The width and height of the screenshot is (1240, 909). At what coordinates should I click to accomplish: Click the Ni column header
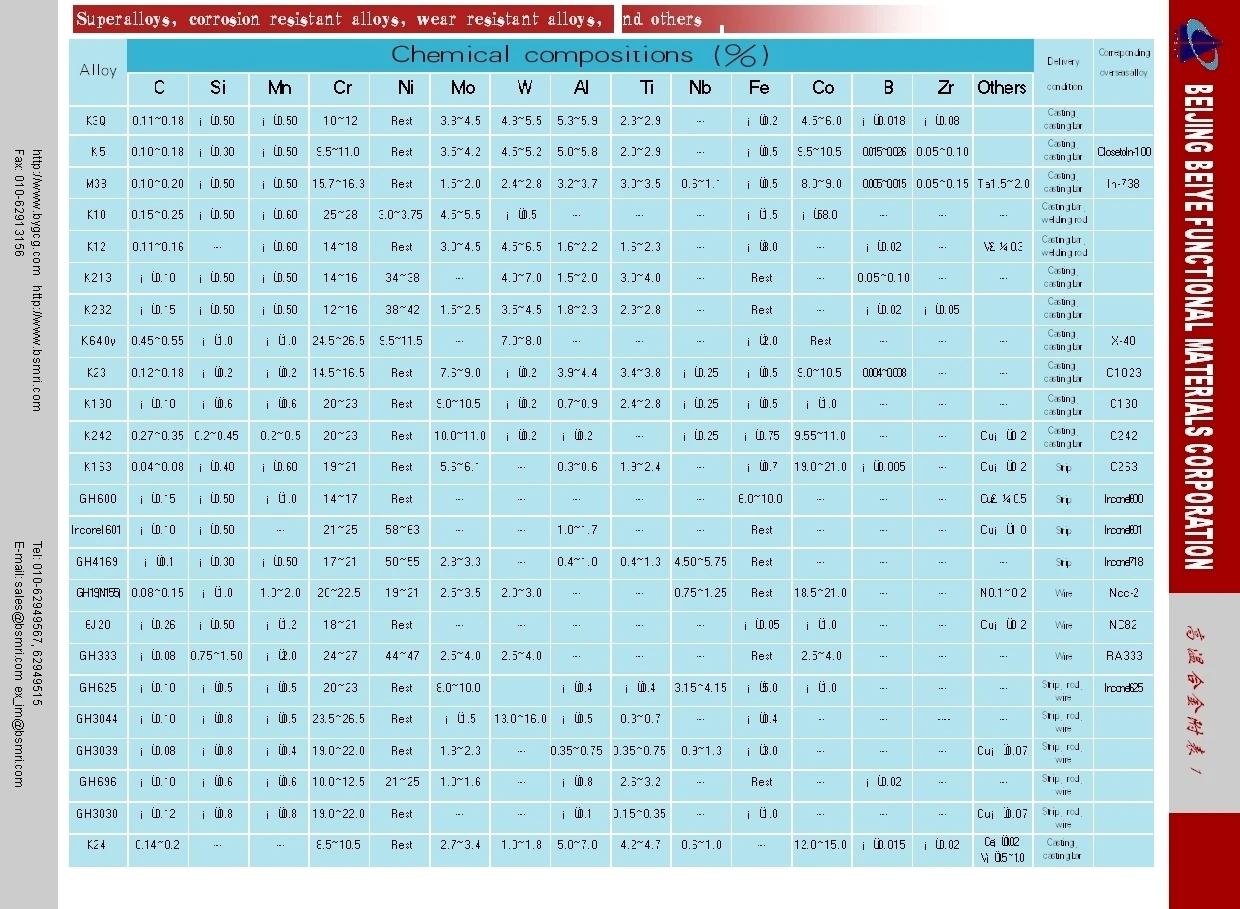pyautogui.click(x=404, y=88)
